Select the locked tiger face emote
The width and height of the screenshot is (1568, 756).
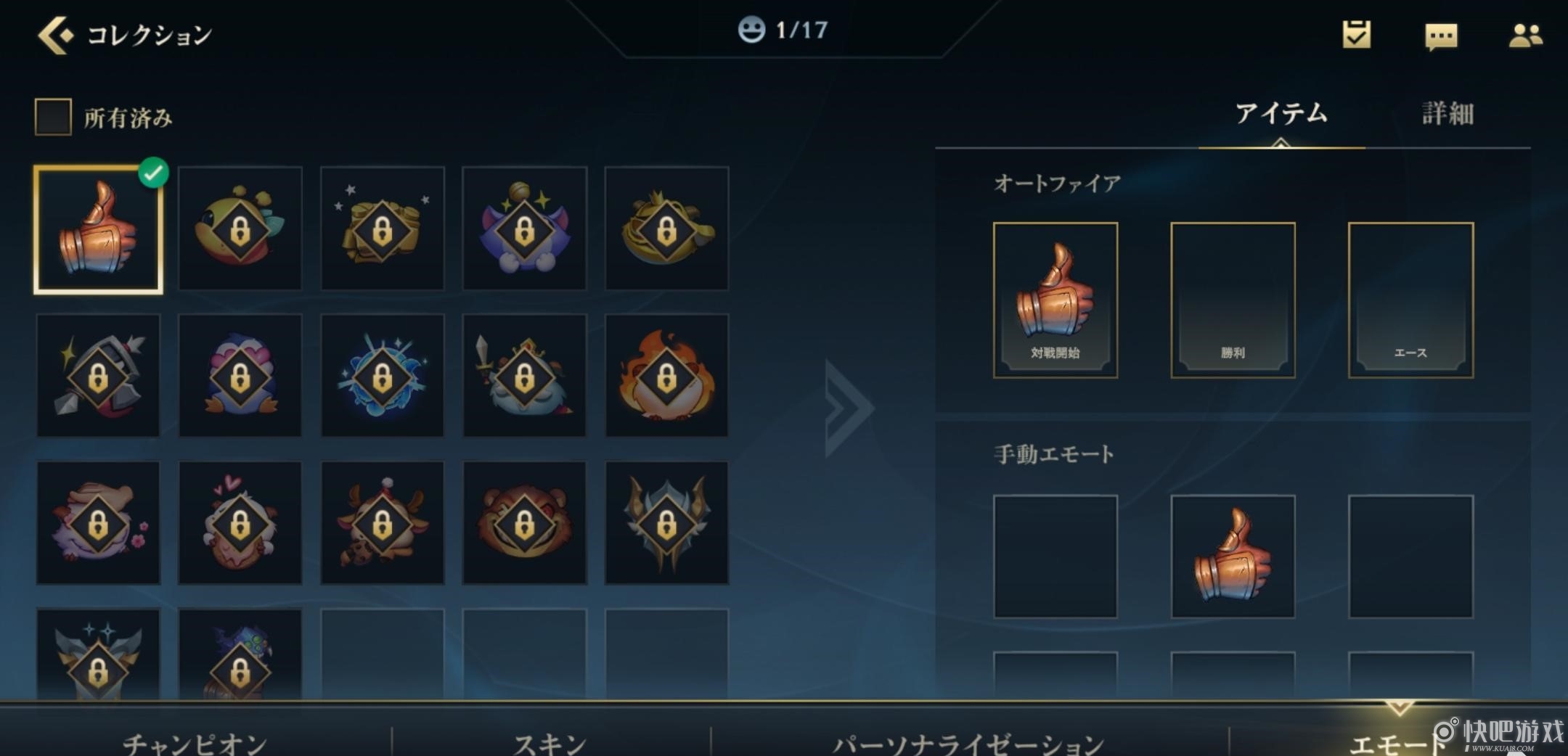coord(524,522)
